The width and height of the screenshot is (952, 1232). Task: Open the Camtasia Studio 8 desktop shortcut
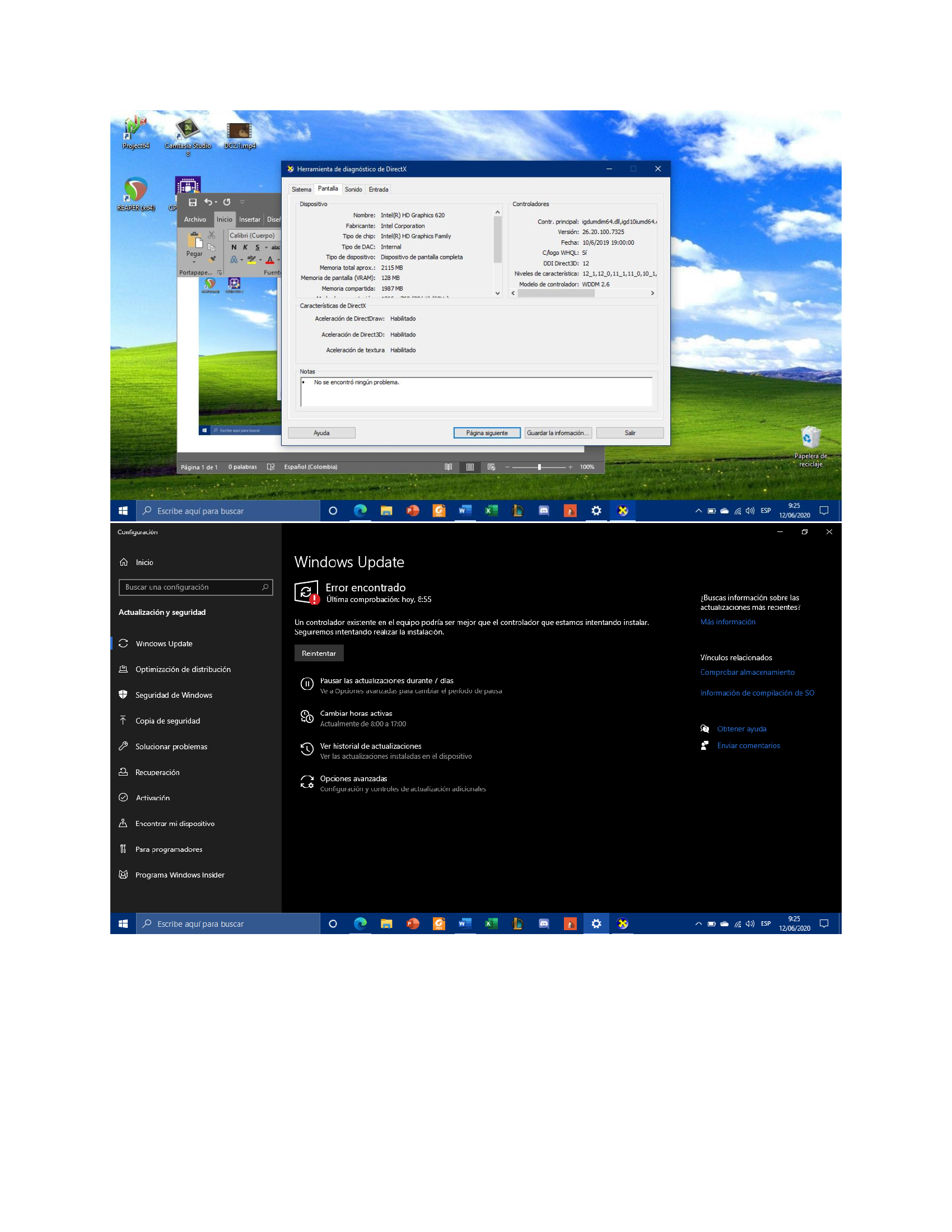point(188,136)
